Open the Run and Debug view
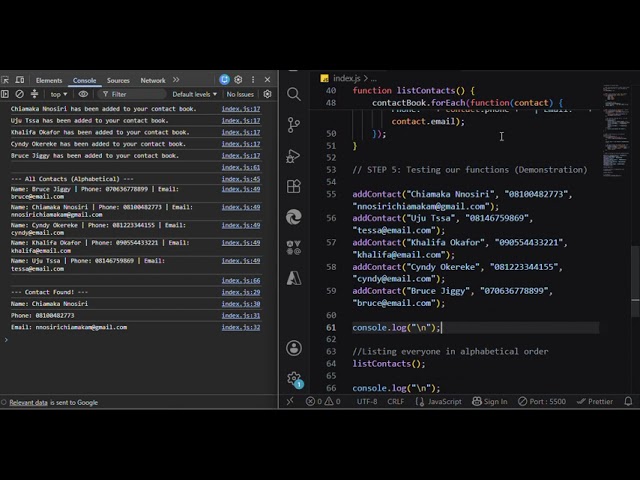 tap(293, 156)
